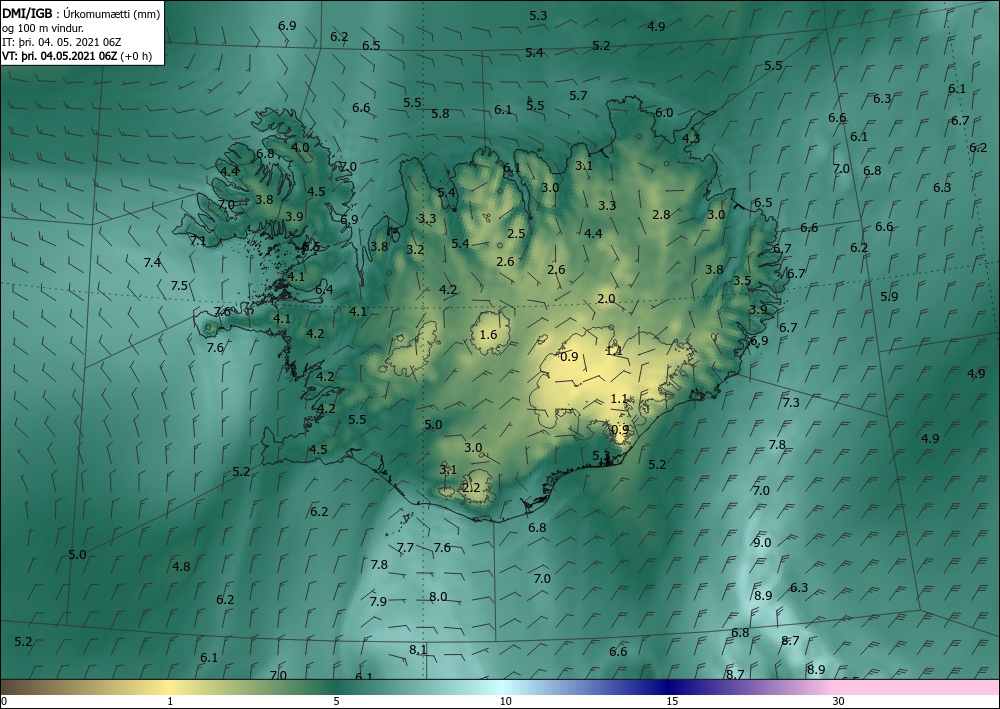Viewport: 1000px width, 709px height.
Task: Click the 2.8 value in northeast Iceland
Action: click(661, 214)
